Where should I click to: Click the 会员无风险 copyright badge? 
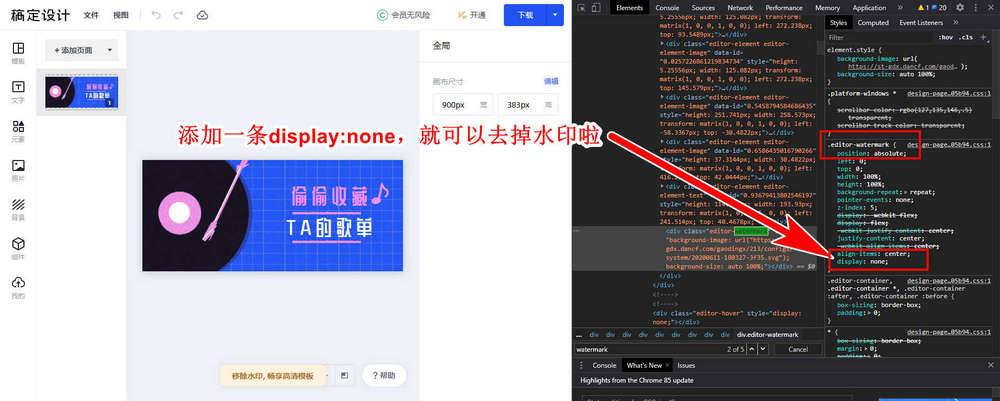click(x=403, y=15)
